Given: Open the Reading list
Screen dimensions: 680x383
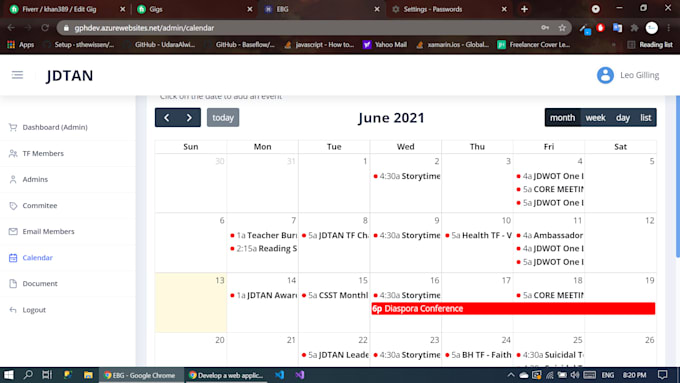Looking at the screenshot, I should (x=650, y=45).
